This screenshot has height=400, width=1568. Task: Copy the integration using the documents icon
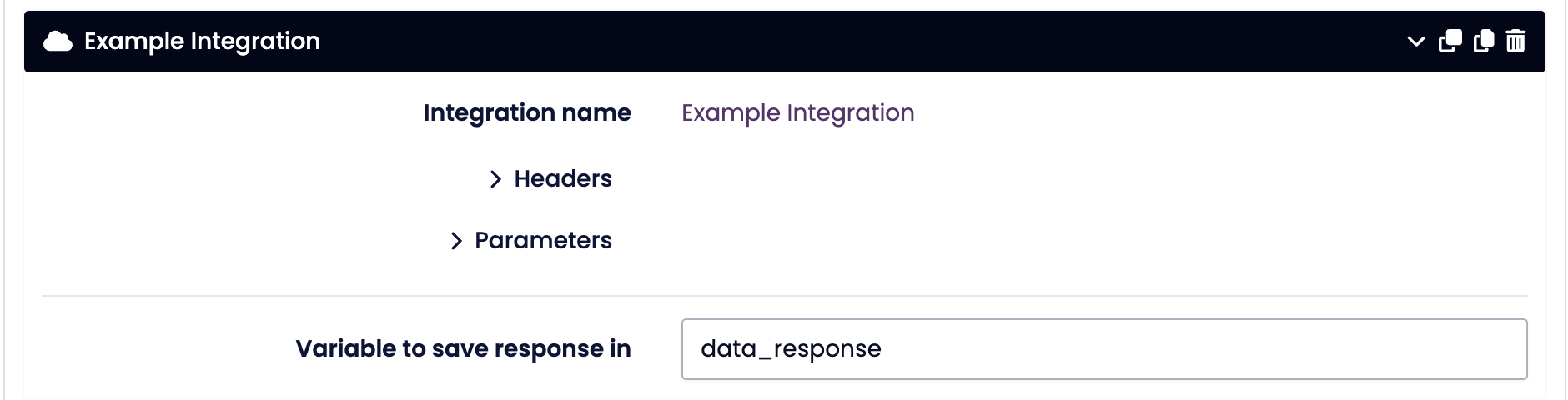tap(1484, 41)
